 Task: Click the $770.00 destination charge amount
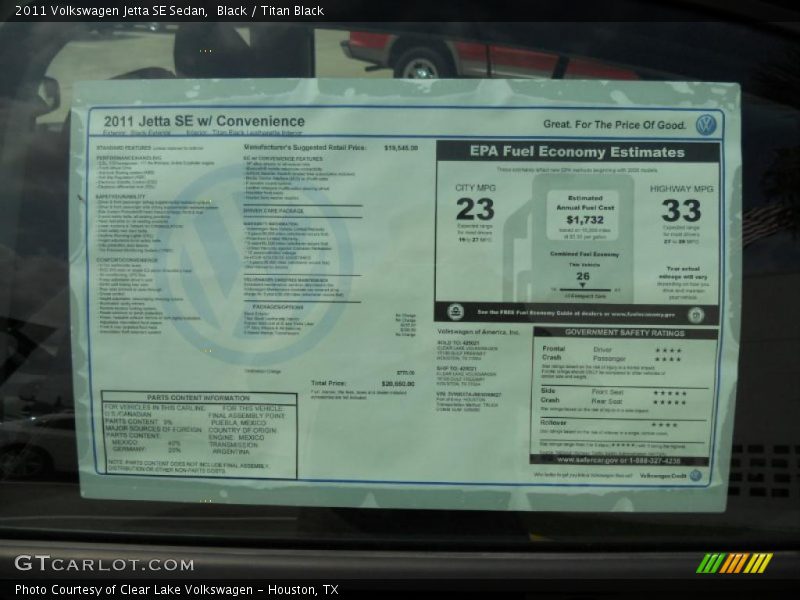pyautogui.click(x=406, y=373)
